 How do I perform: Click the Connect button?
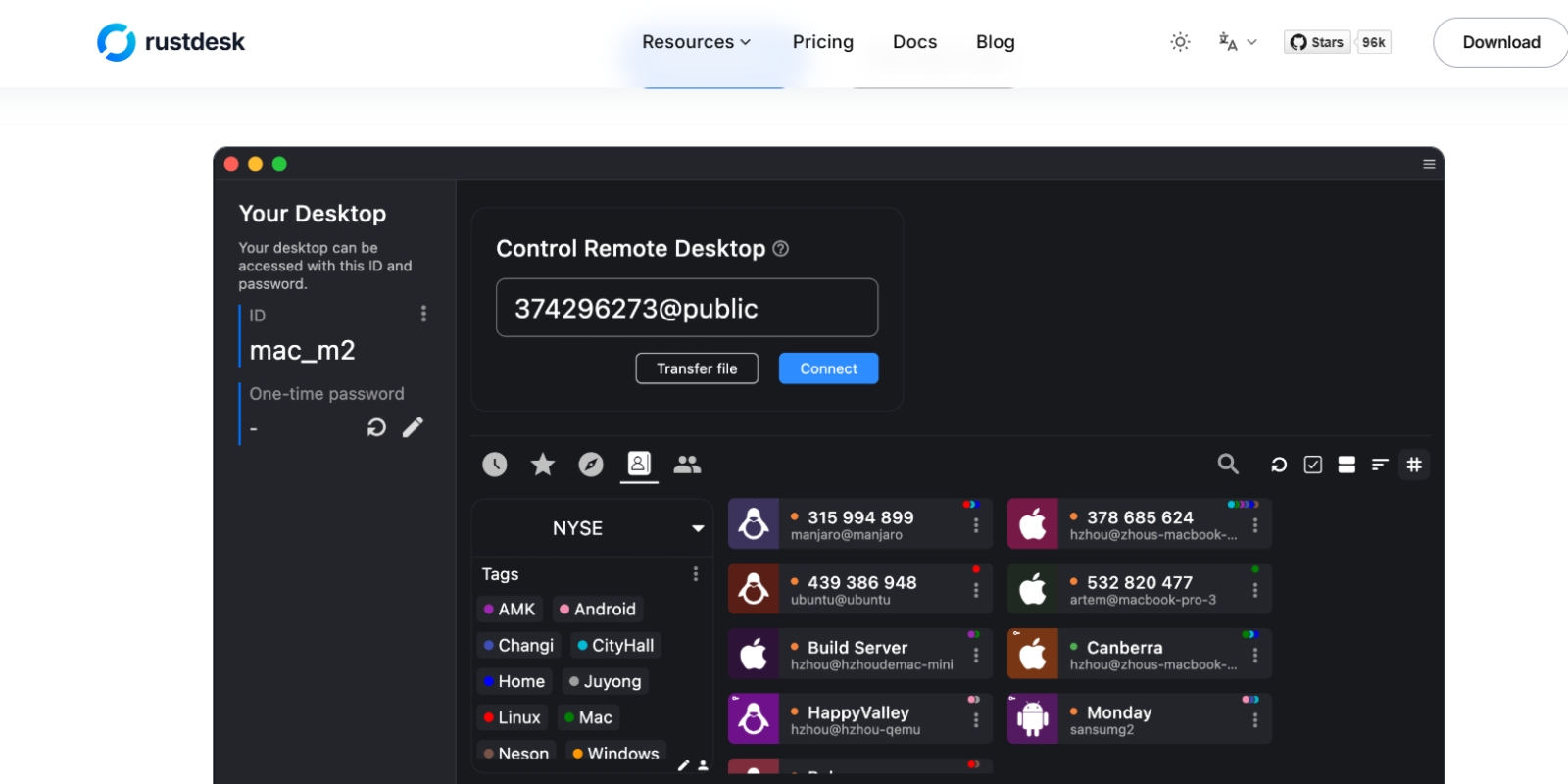coord(828,368)
